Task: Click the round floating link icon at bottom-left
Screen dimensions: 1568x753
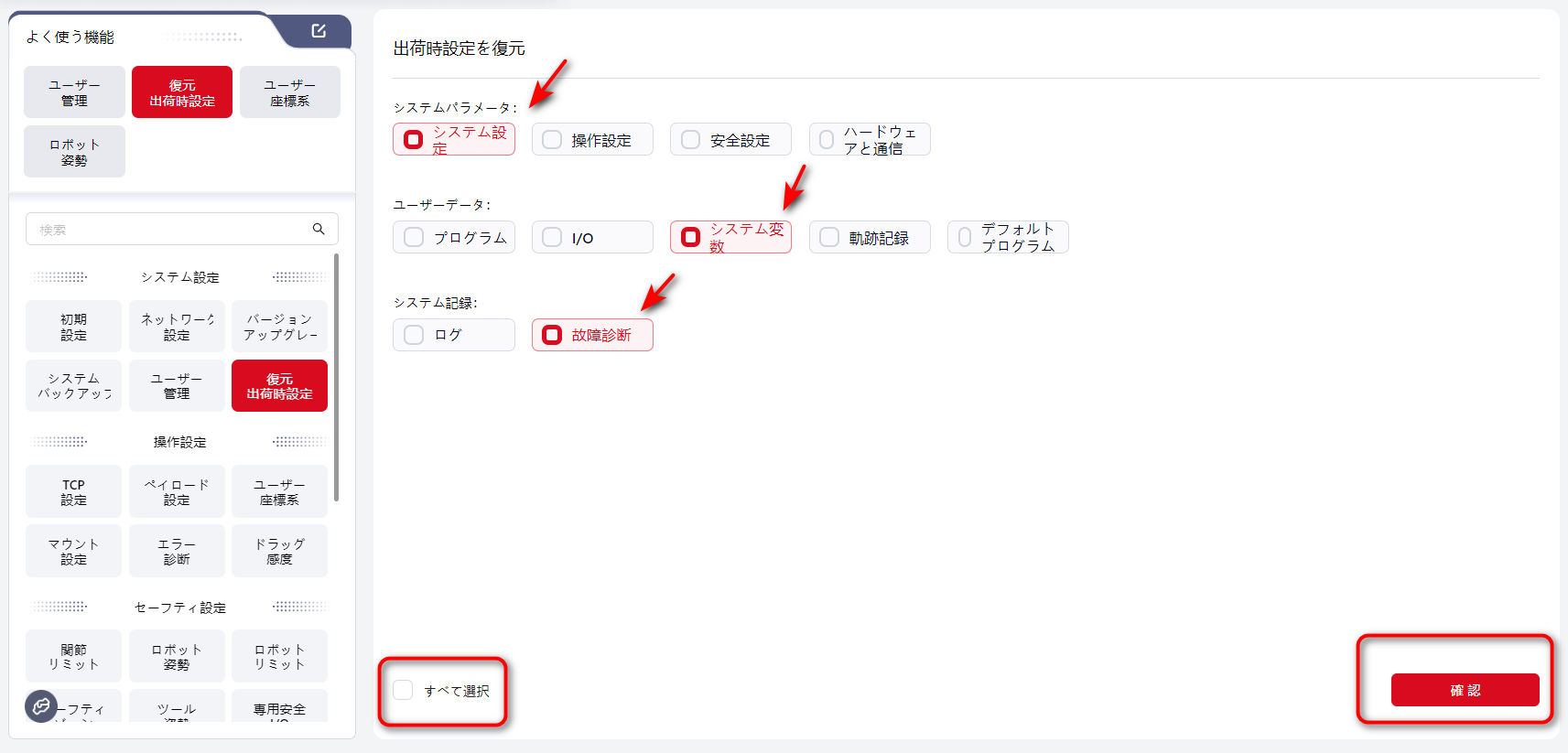Action: 40,705
